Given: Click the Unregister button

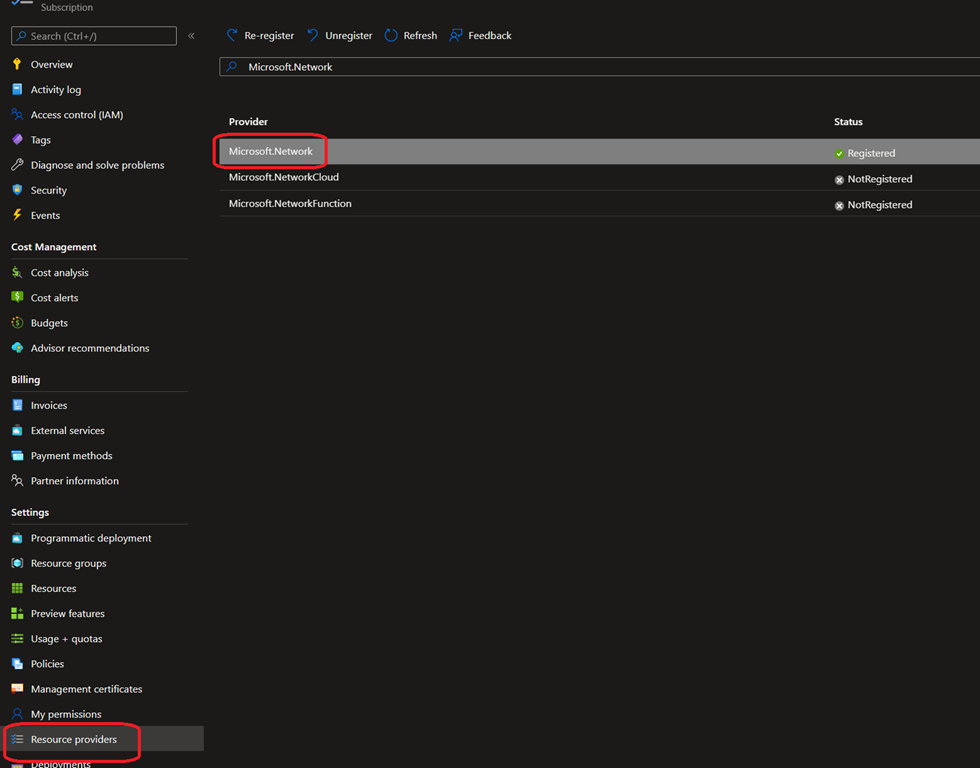Looking at the screenshot, I should point(339,36).
